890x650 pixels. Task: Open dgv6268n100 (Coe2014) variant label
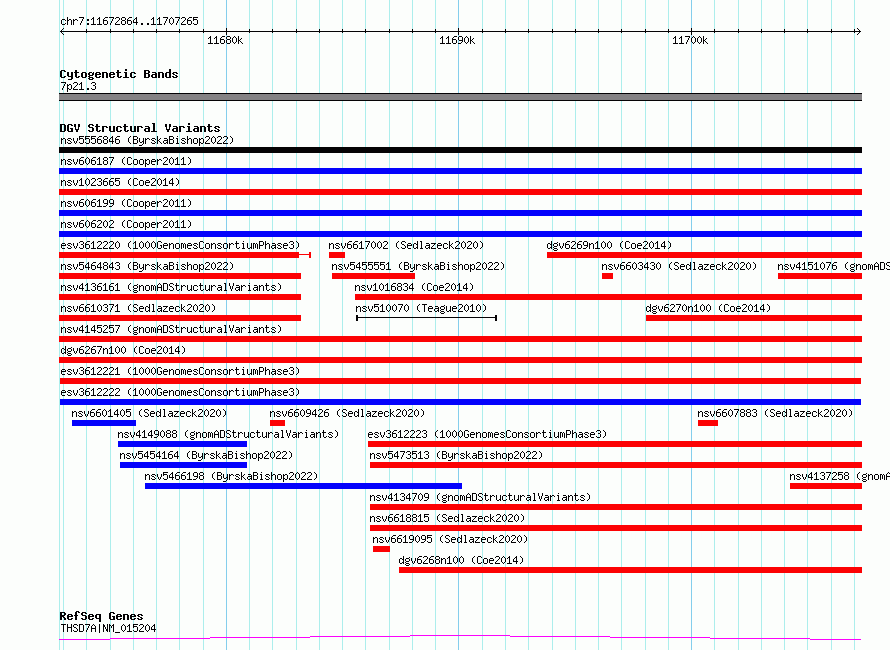[x=461, y=560]
